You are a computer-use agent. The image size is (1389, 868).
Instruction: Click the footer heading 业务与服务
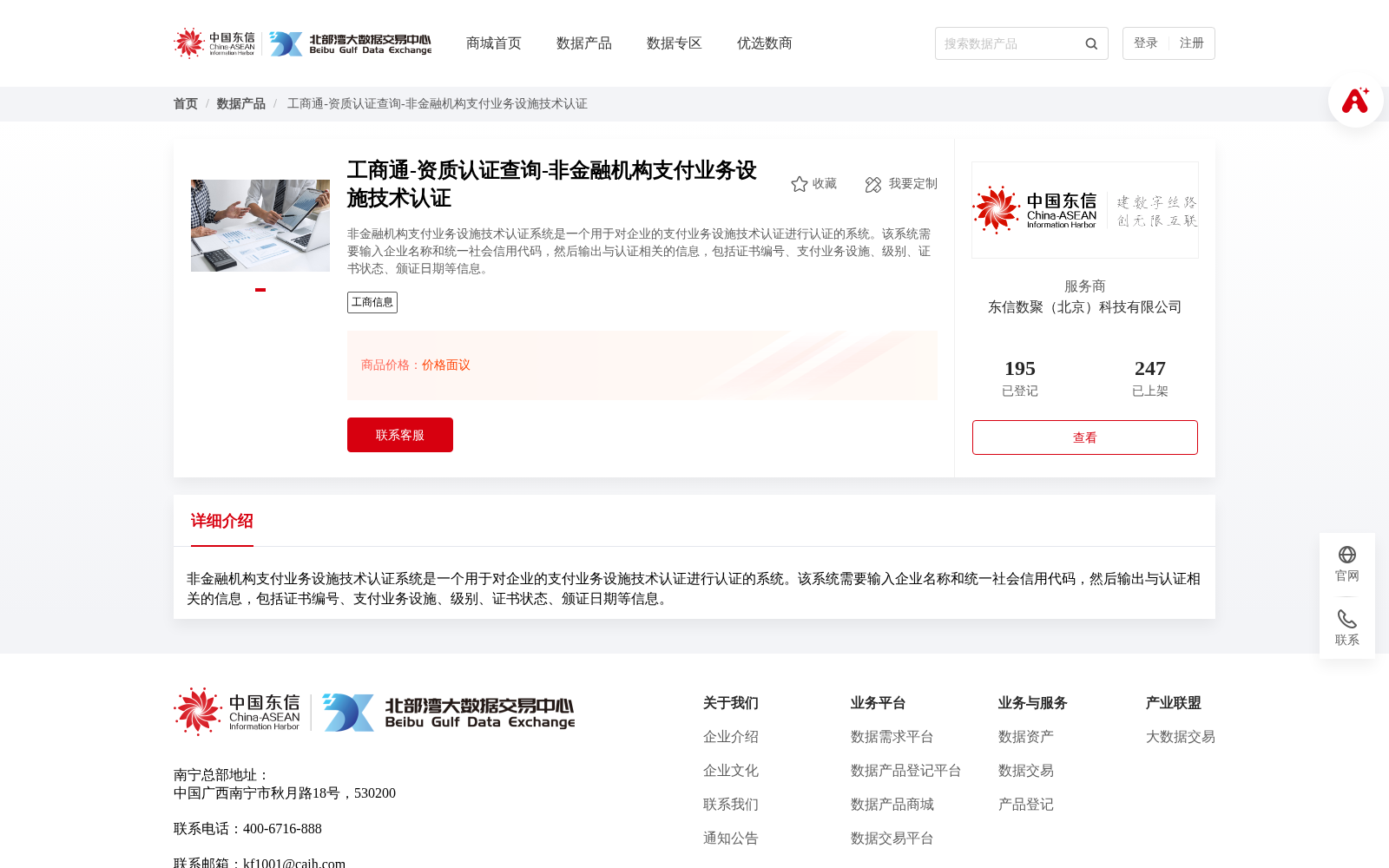[1033, 703]
